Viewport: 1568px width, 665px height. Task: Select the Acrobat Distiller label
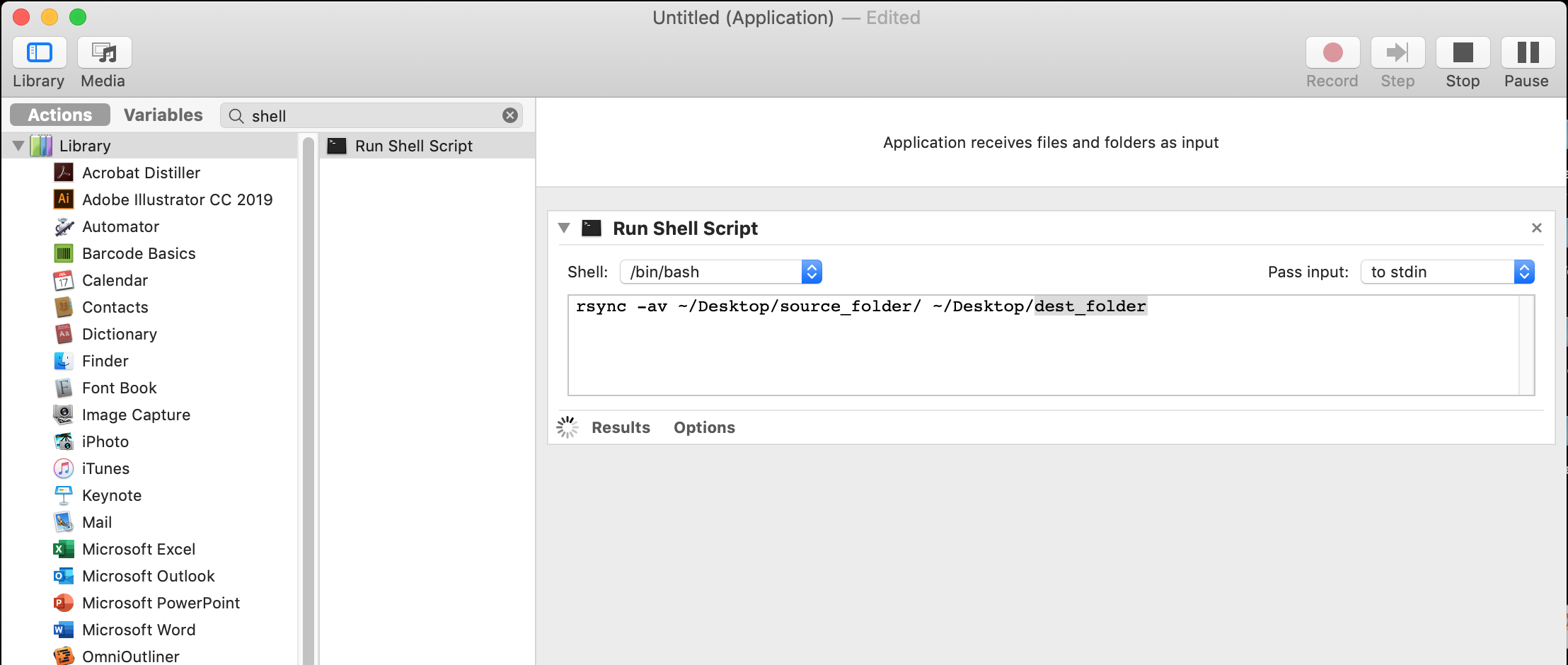click(x=141, y=173)
